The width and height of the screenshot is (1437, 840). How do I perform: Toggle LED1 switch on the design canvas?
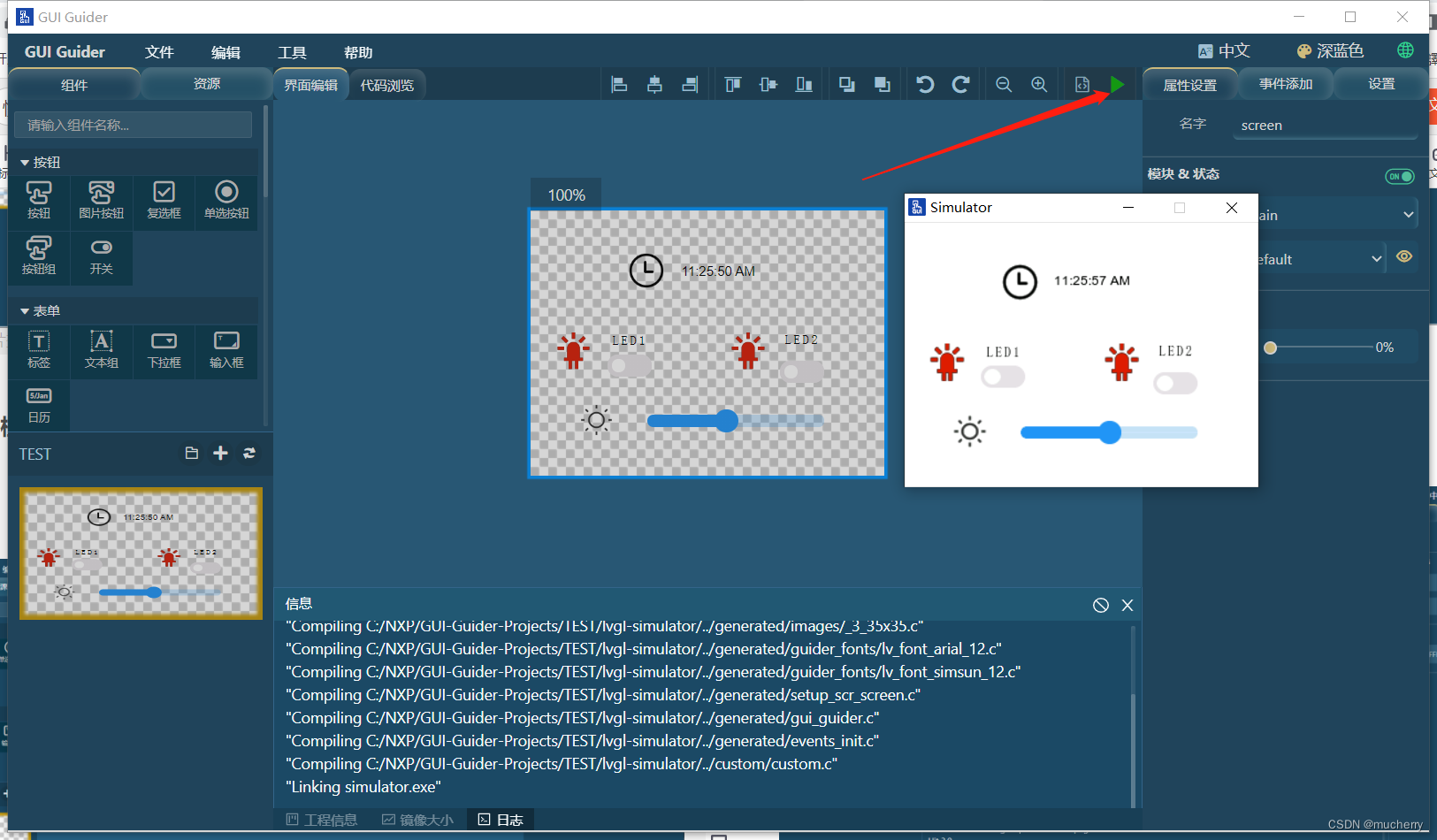click(x=631, y=365)
